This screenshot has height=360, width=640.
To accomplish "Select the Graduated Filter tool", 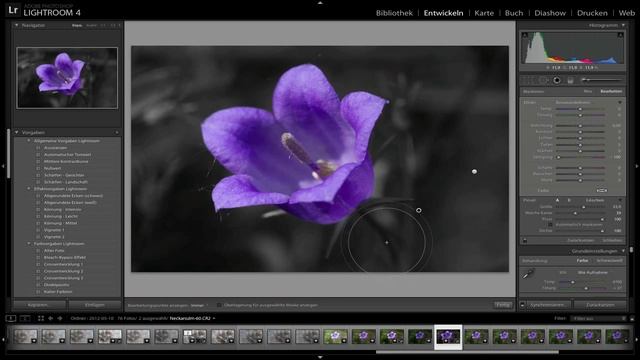I will click(x=571, y=80).
